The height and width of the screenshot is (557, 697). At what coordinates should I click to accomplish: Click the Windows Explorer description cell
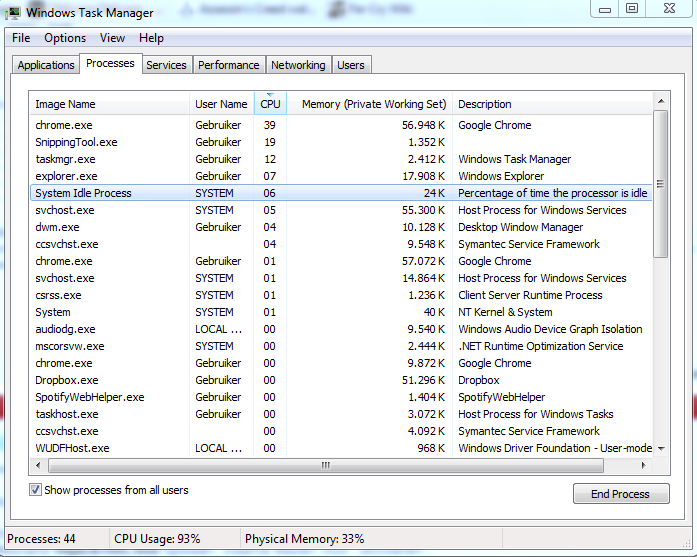[501, 176]
